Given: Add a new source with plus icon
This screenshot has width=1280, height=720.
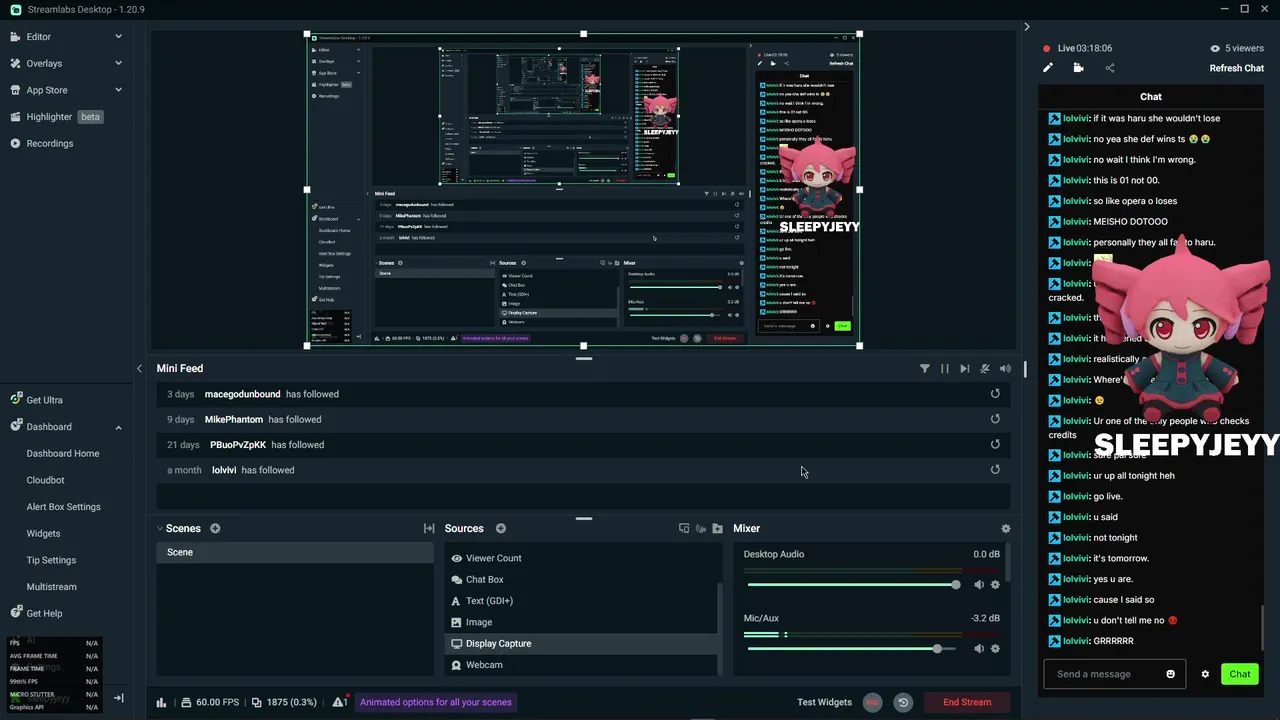Looking at the screenshot, I should 501,528.
